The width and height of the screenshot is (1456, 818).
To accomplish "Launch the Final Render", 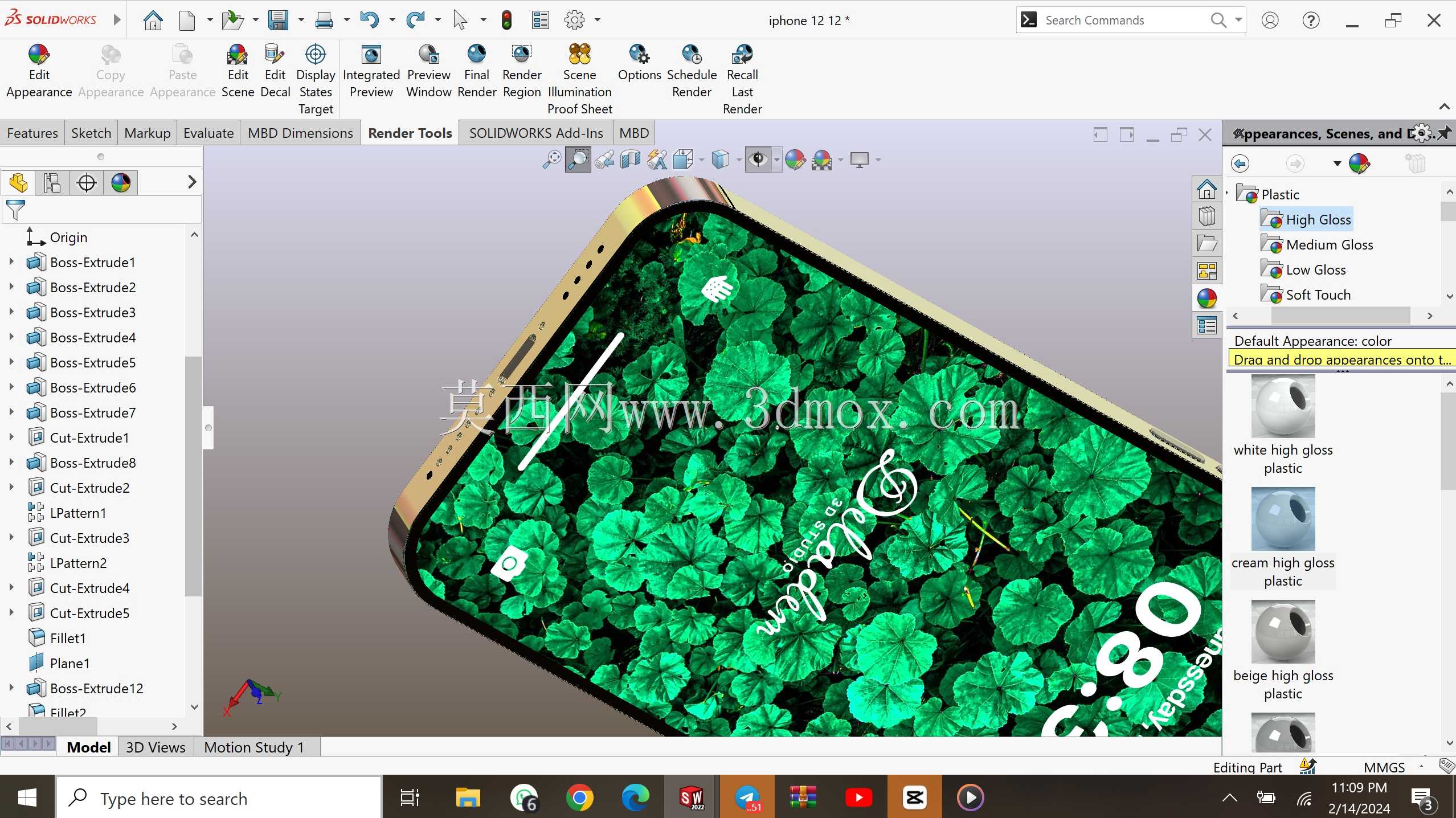I will [x=477, y=71].
